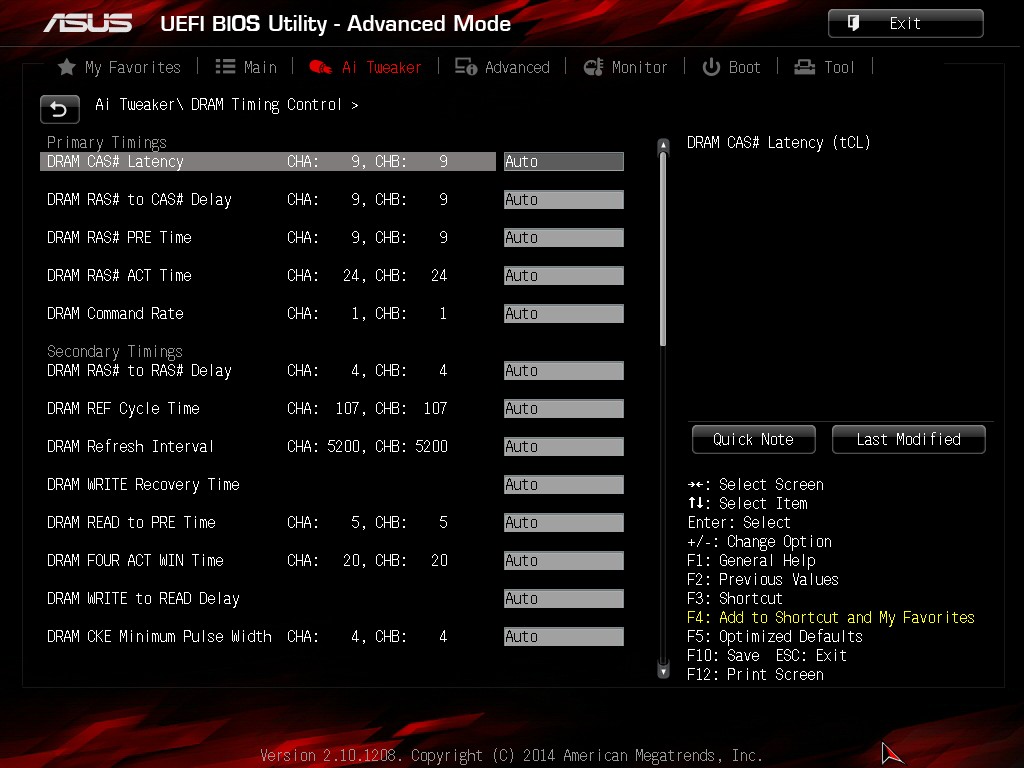This screenshot has width=1024, height=768.
Task: Select DRAM RAS# to RAS# Delay field
Action: pyautogui.click(x=564, y=370)
